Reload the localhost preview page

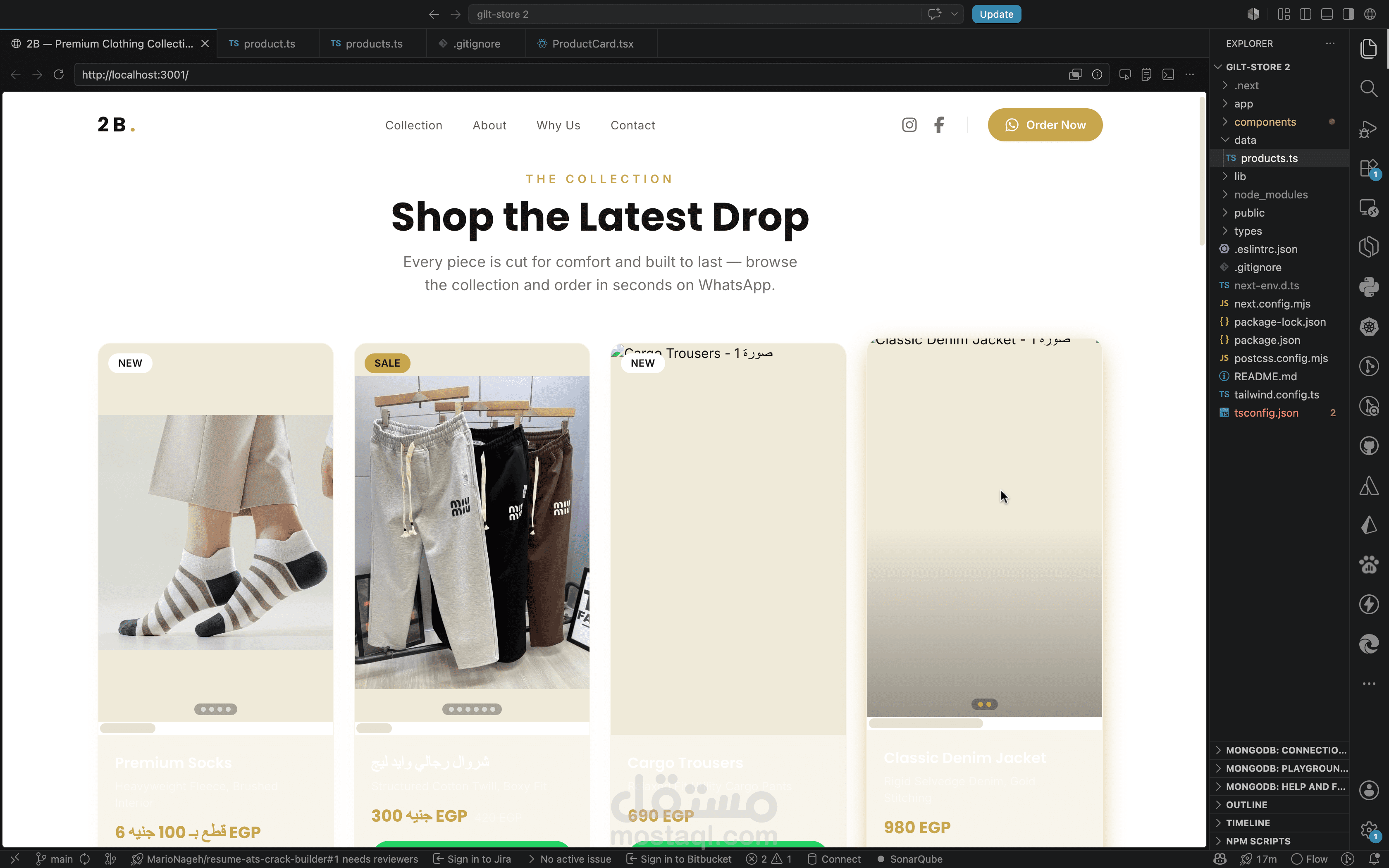59,75
